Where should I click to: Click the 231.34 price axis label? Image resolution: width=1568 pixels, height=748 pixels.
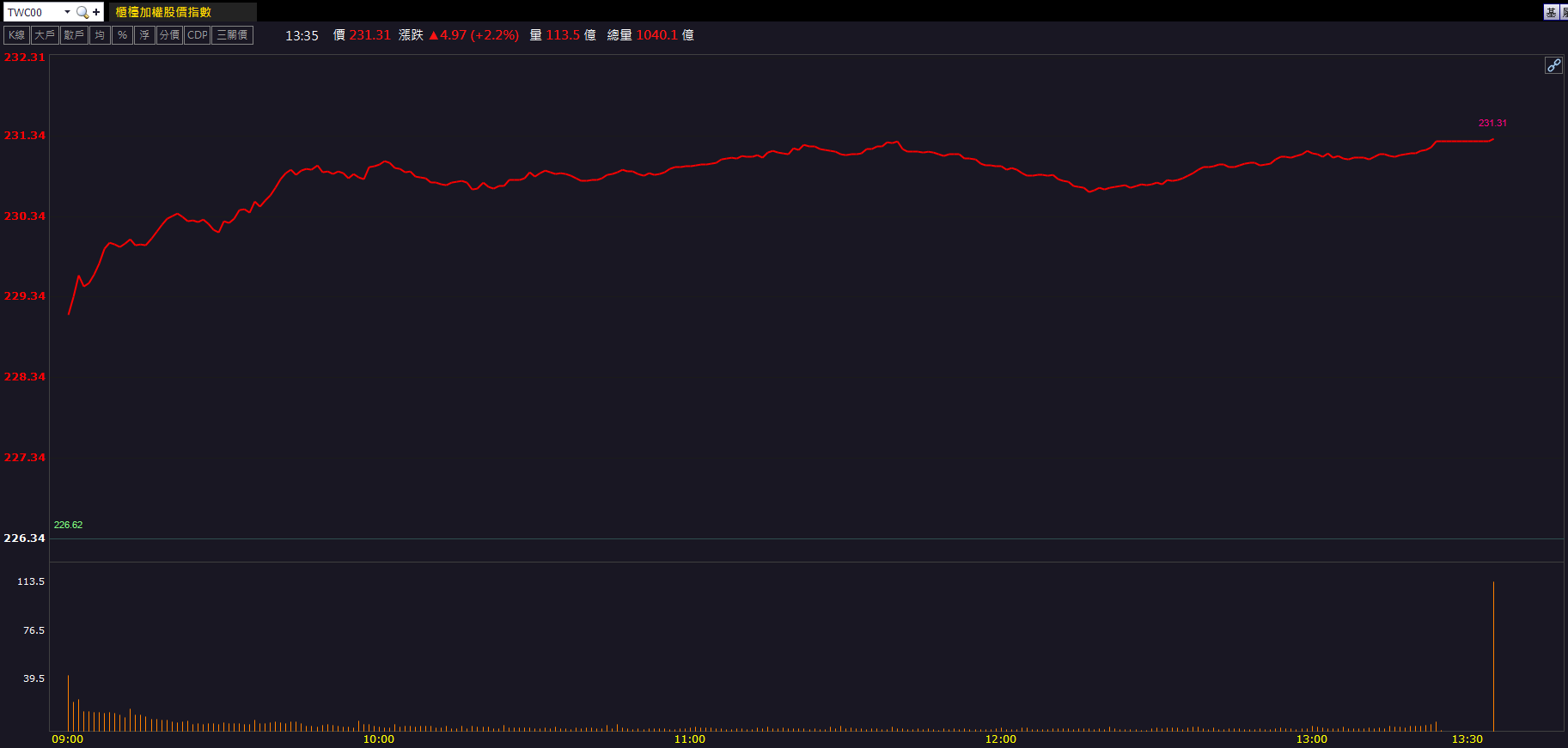tap(24, 136)
